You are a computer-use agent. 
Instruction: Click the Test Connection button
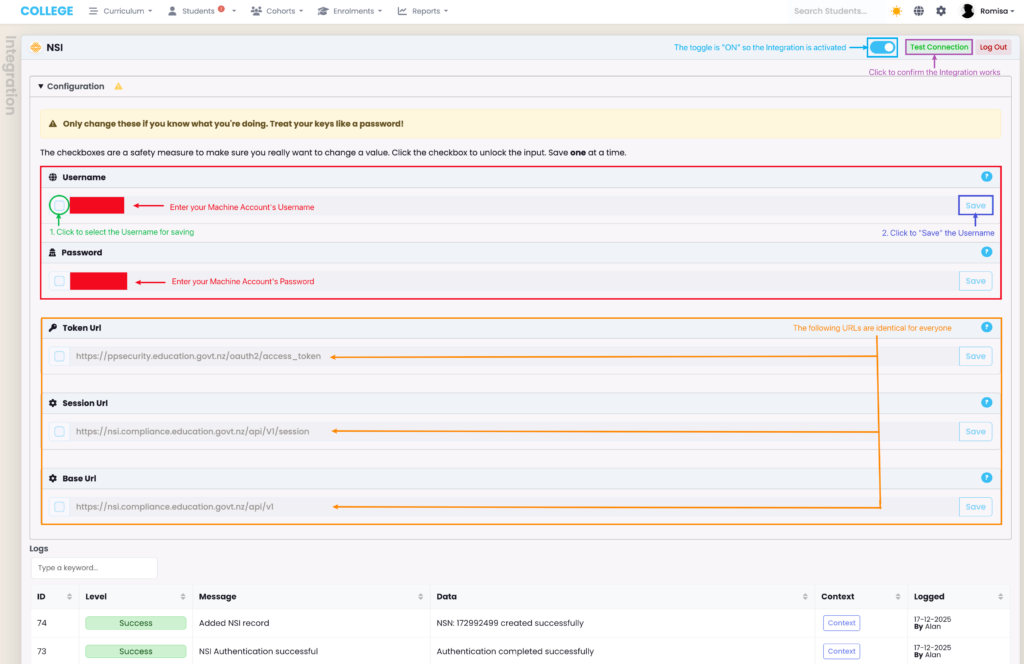point(938,47)
